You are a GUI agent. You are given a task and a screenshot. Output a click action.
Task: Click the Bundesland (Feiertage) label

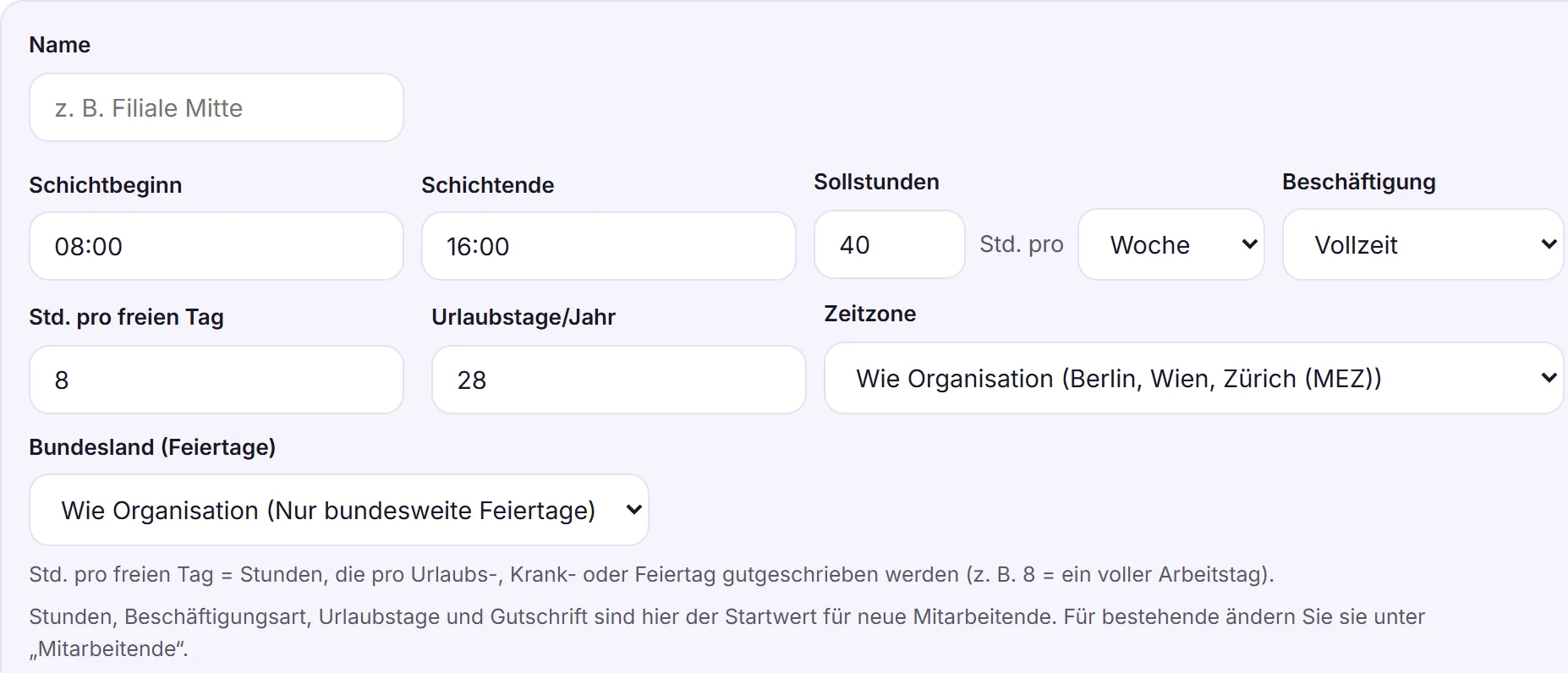(x=152, y=447)
